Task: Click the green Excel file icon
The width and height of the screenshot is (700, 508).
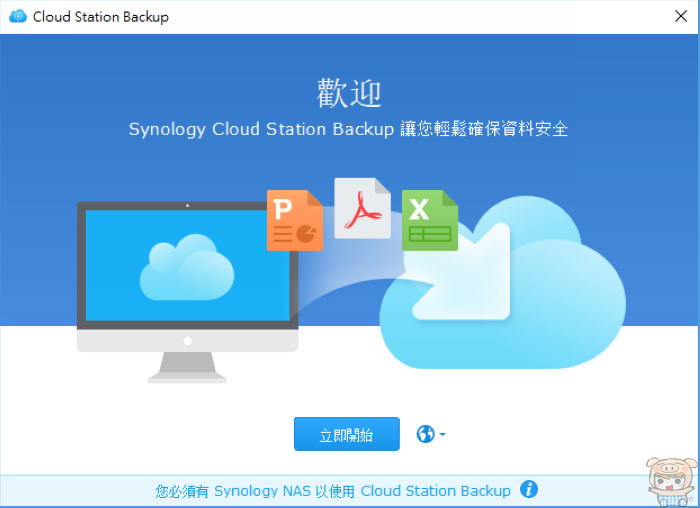Action: point(430,220)
